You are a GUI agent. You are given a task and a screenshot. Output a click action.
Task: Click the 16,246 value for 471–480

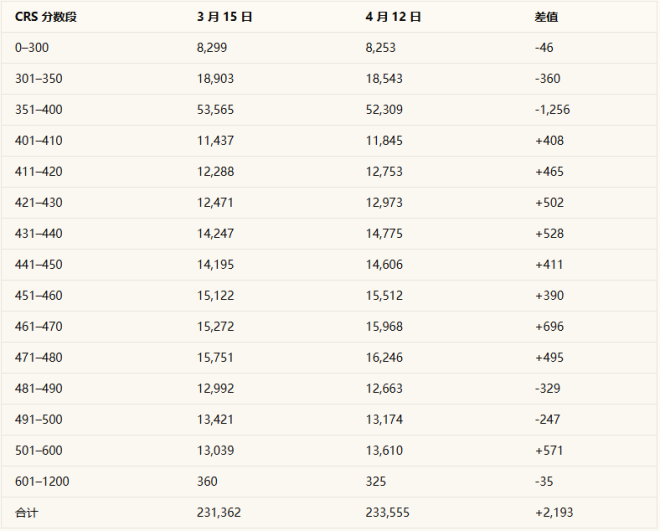pos(385,357)
